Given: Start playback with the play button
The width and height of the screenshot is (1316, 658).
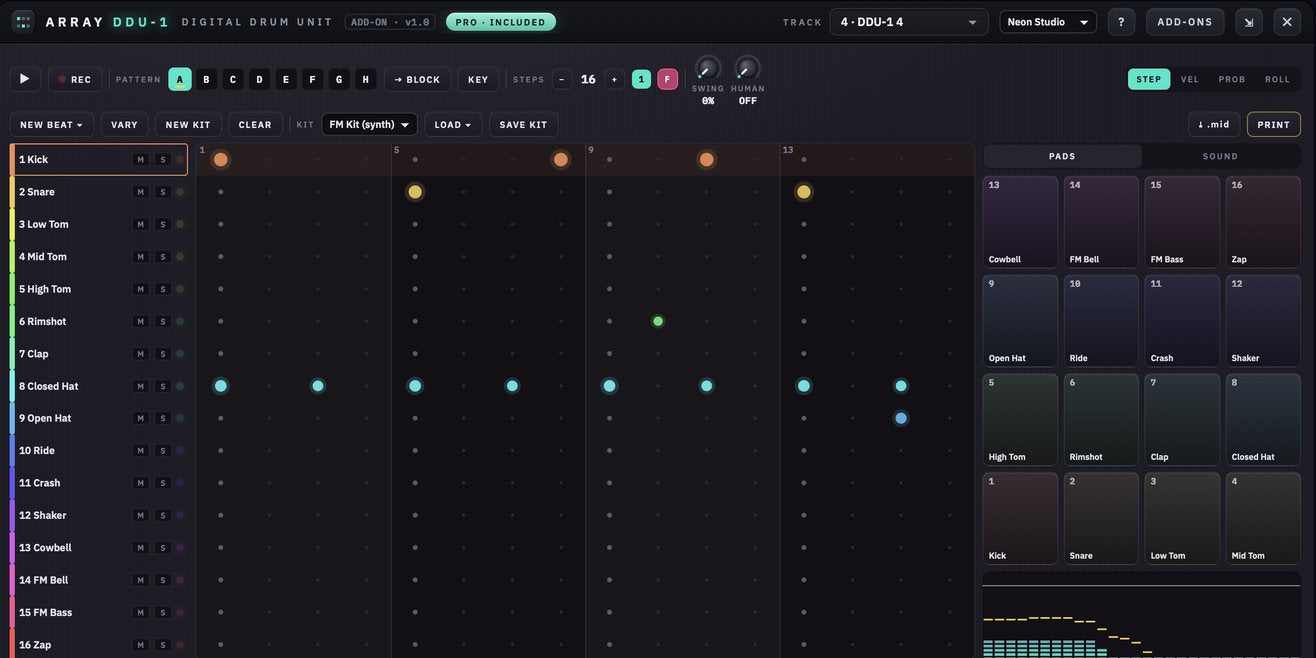Looking at the screenshot, I should coord(25,79).
